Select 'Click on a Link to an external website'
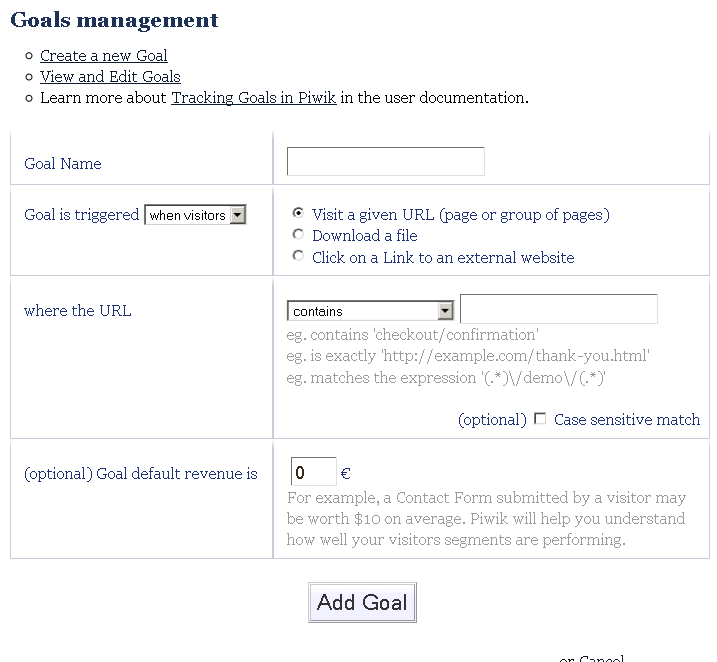Viewport: 717px width, 662px height. pos(298,257)
